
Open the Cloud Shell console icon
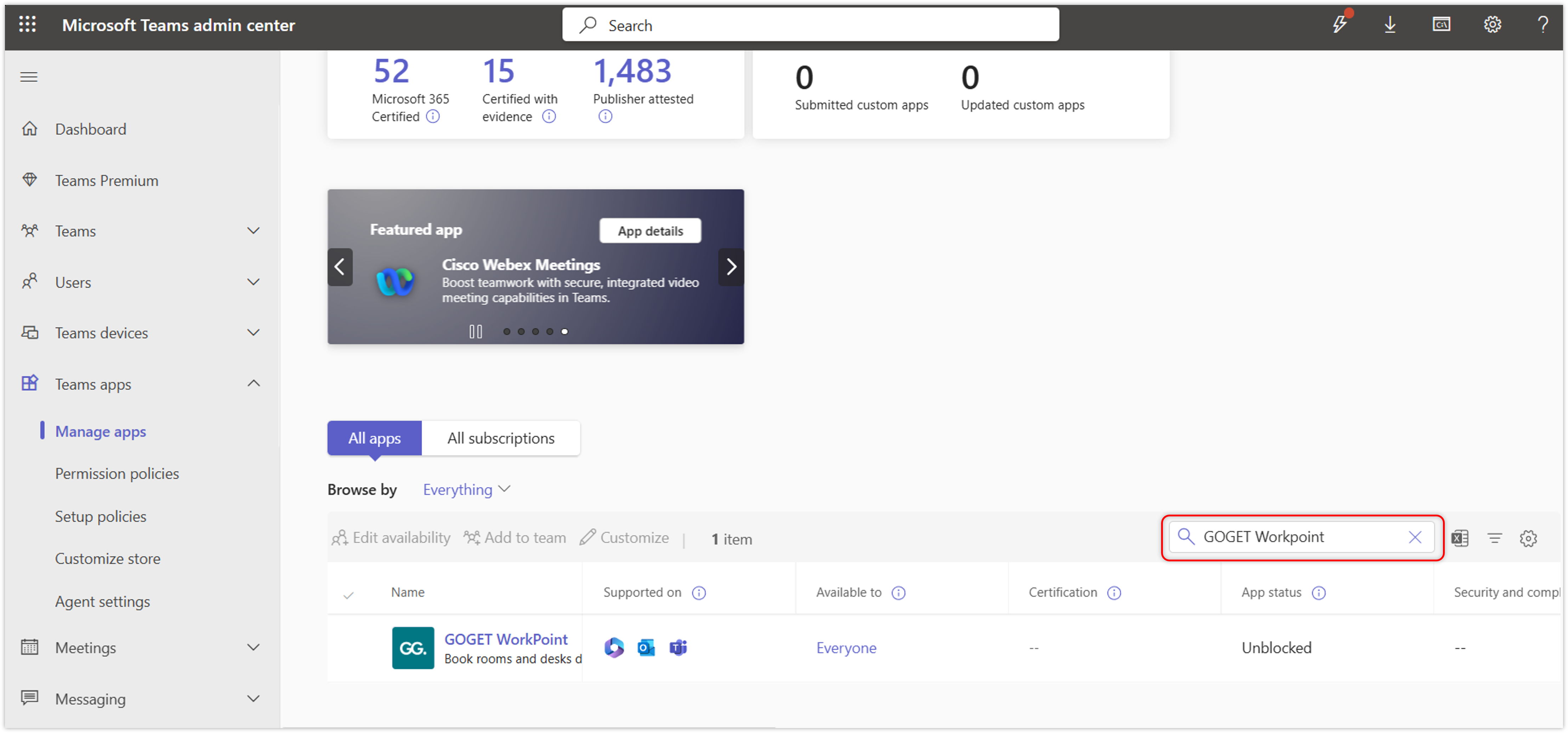(x=1441, y=24)
